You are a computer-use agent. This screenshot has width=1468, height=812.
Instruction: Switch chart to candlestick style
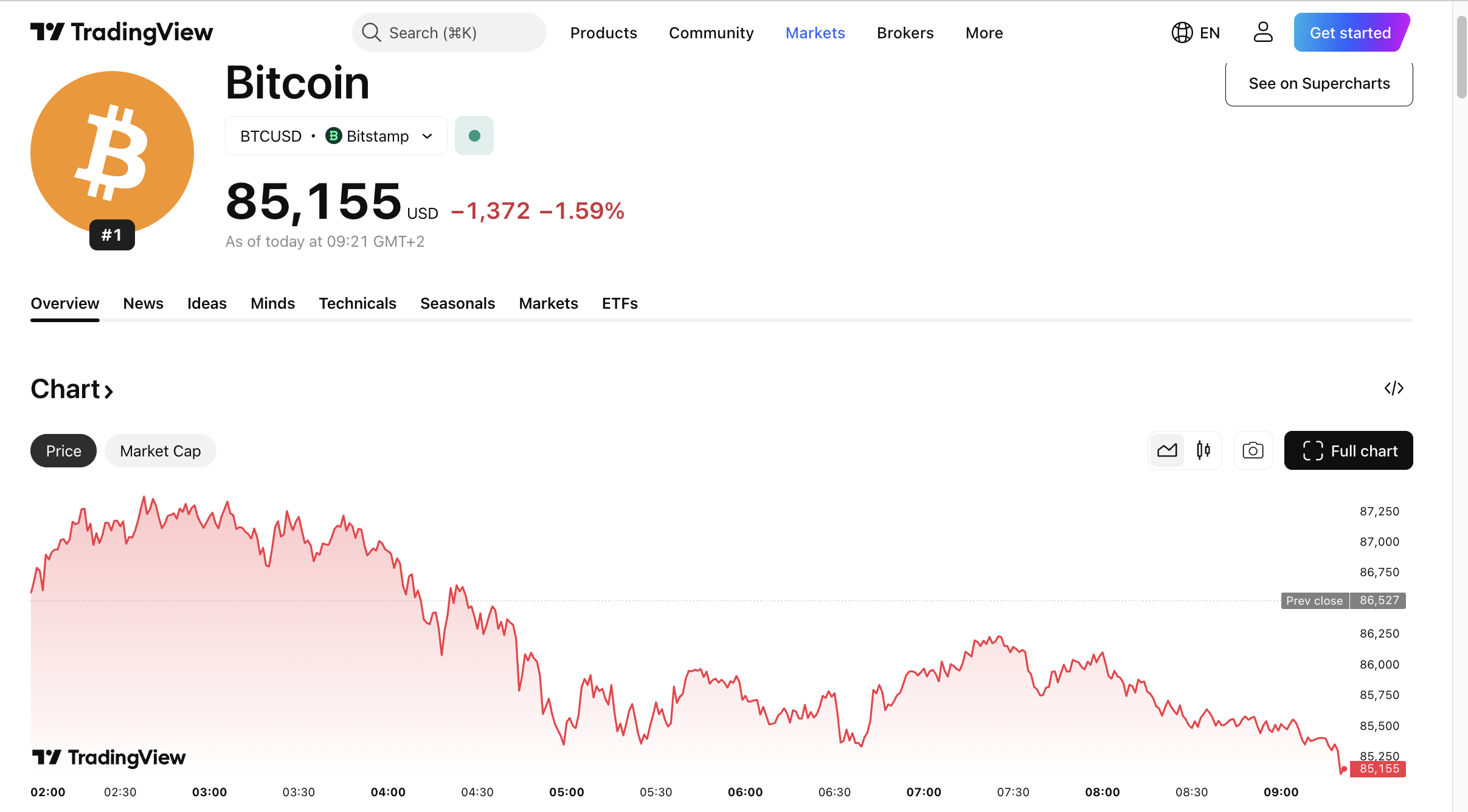coord(1202,450)
